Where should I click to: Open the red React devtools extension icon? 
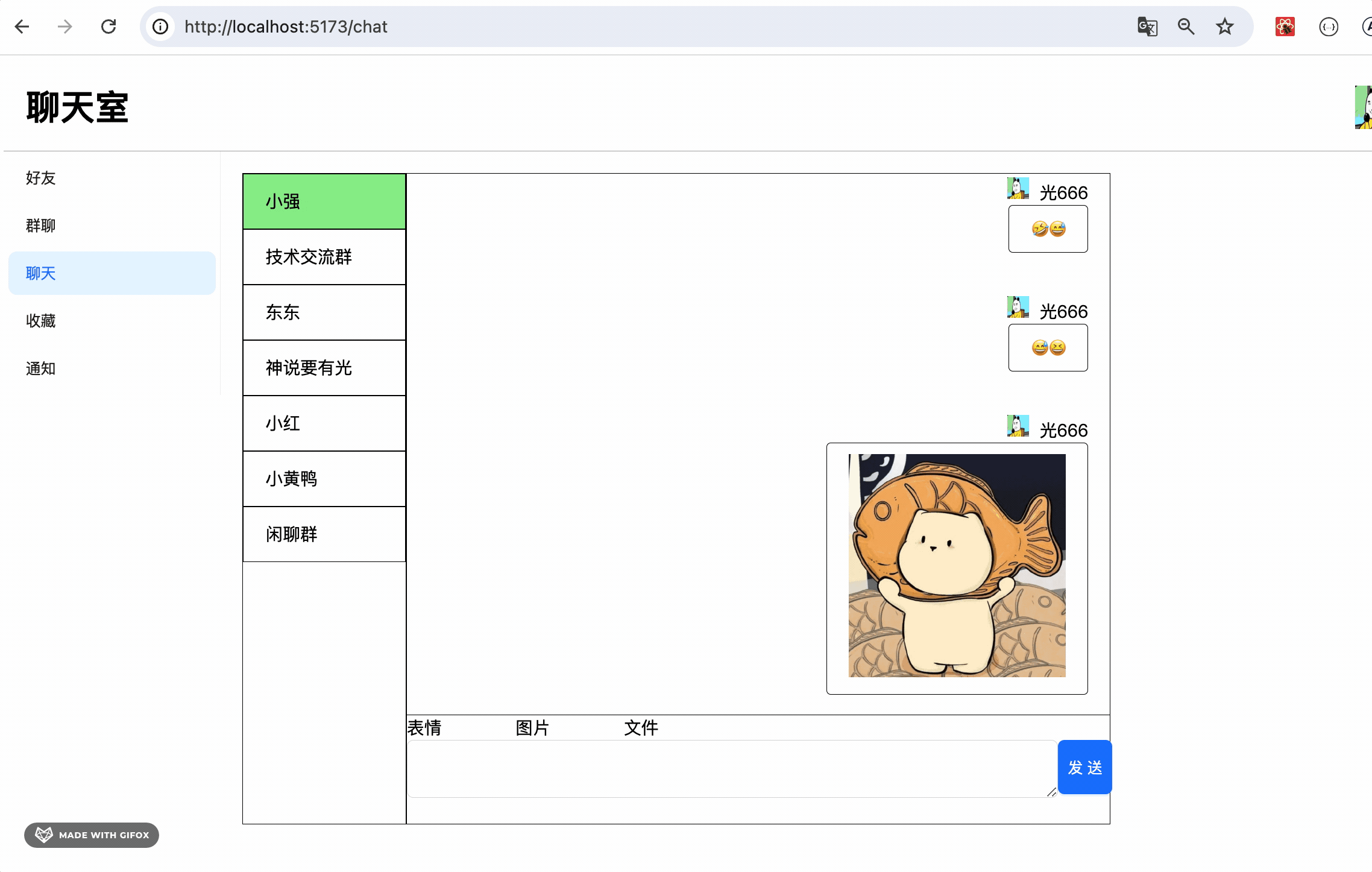coord(1285,27)
